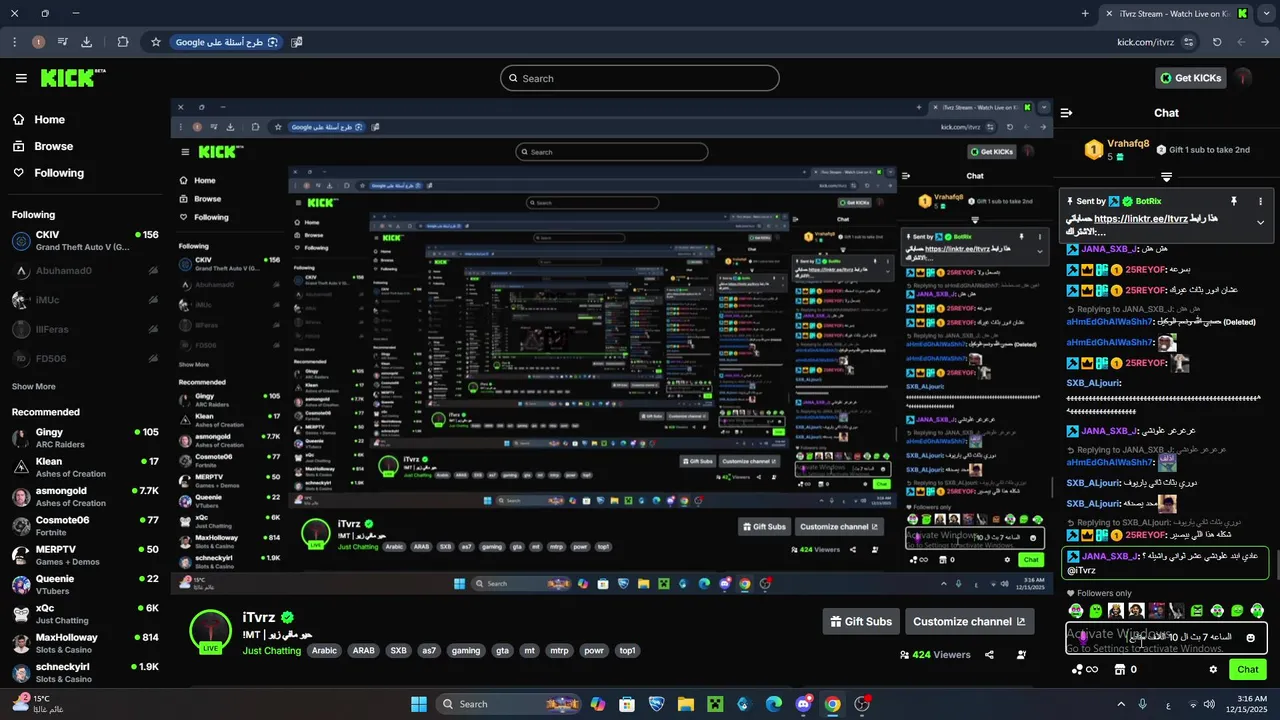Click the green KICK logo

point(72,78)
